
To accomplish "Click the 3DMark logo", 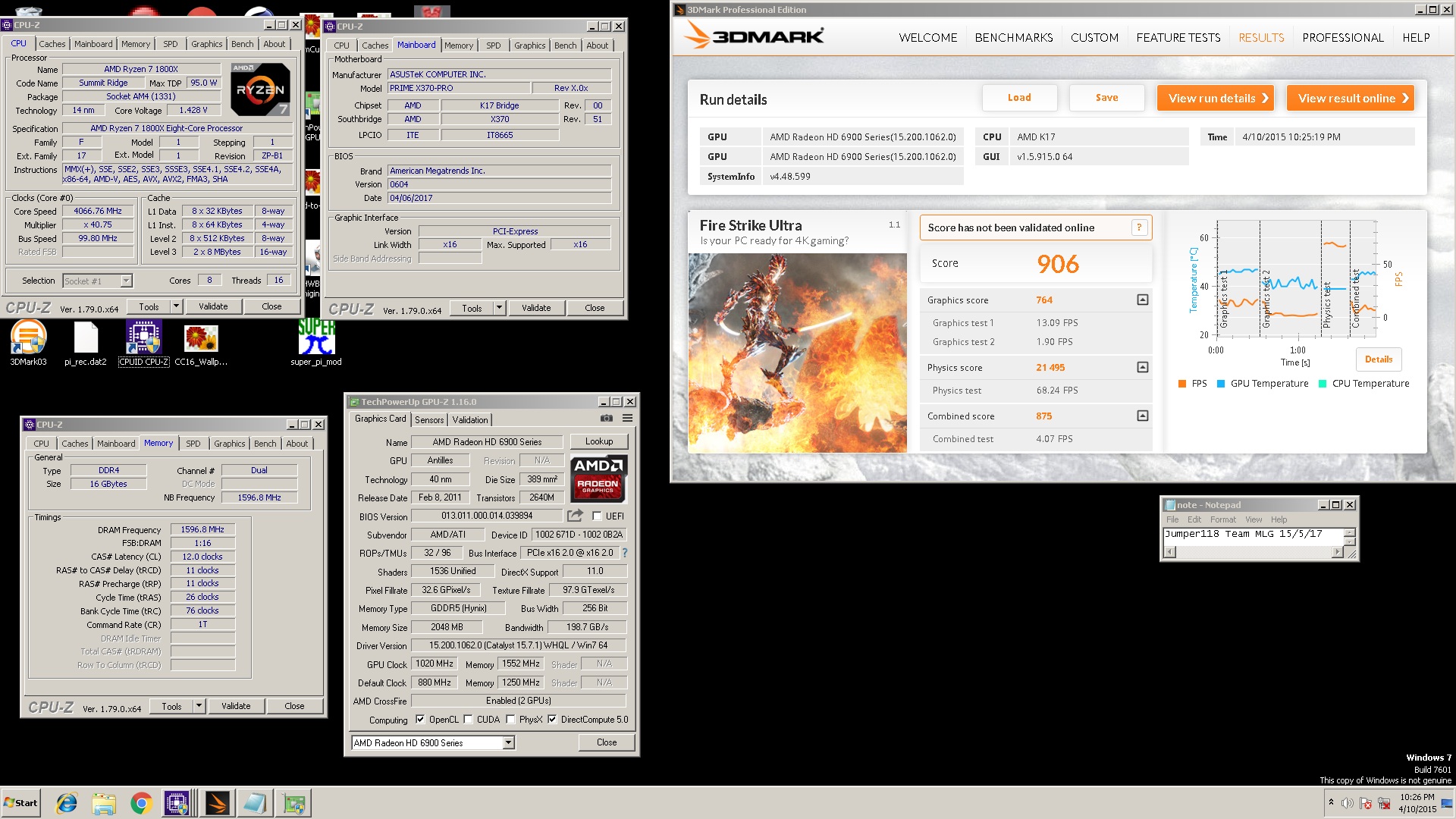I will pos(754,36).
